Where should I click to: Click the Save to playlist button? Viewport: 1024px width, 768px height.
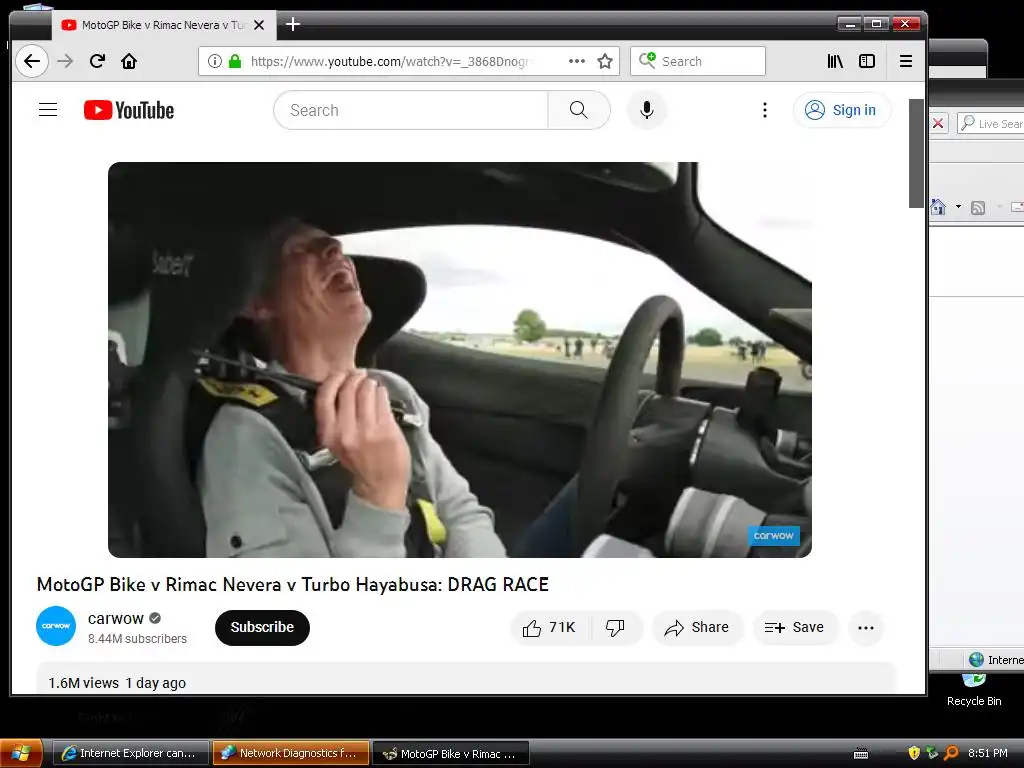[795, 628]
